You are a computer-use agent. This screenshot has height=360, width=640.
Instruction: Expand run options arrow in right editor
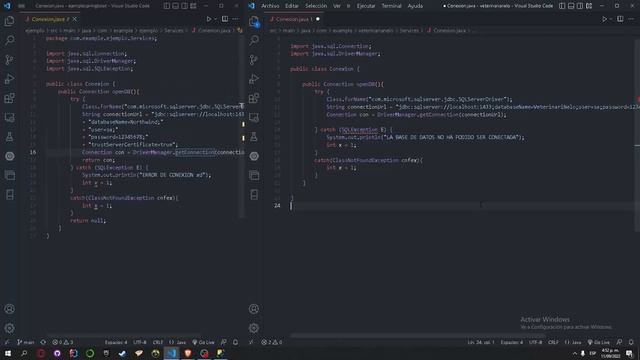point(611,19)
